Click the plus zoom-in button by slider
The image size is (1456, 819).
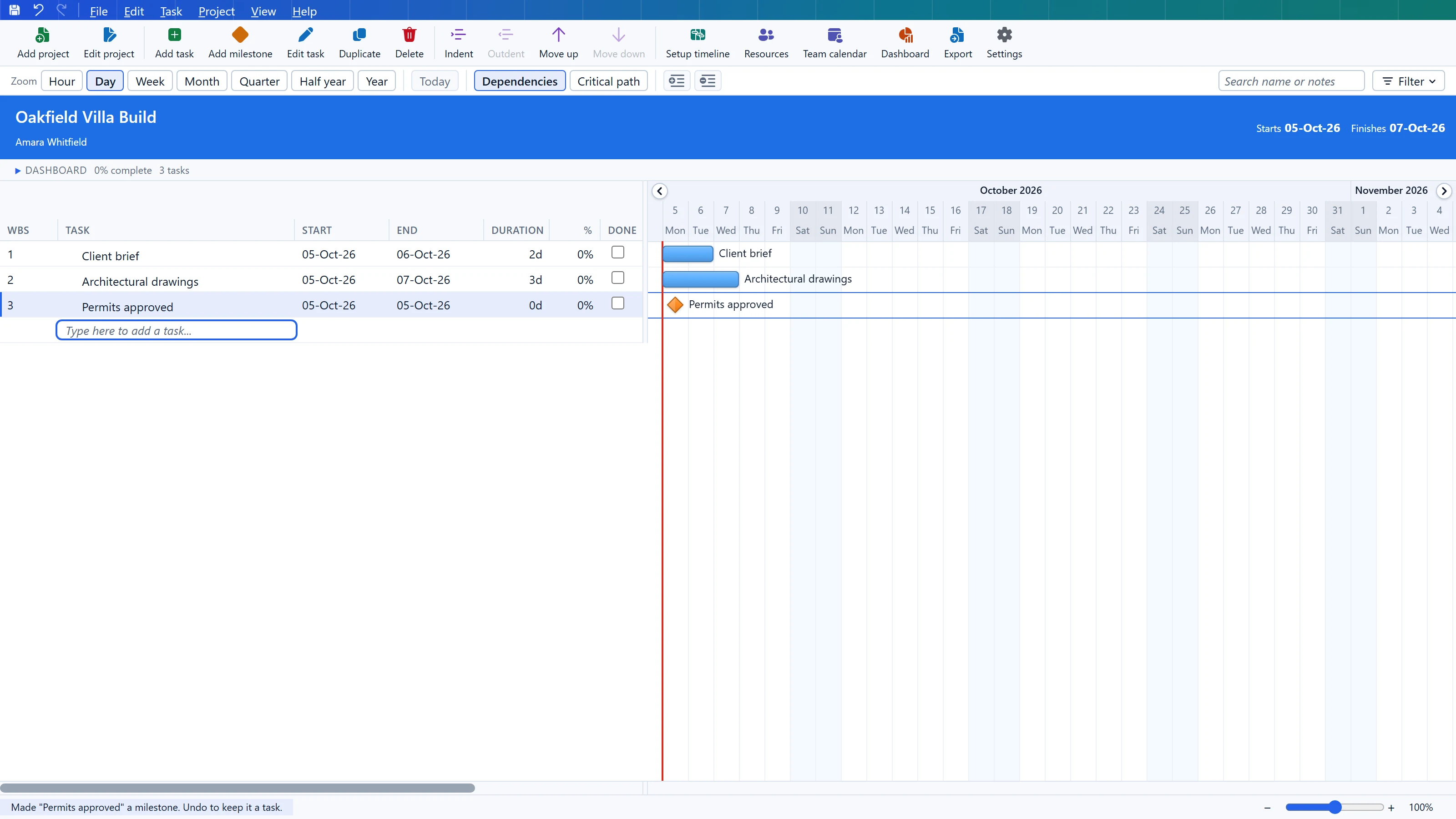[x=1391, y=808]
